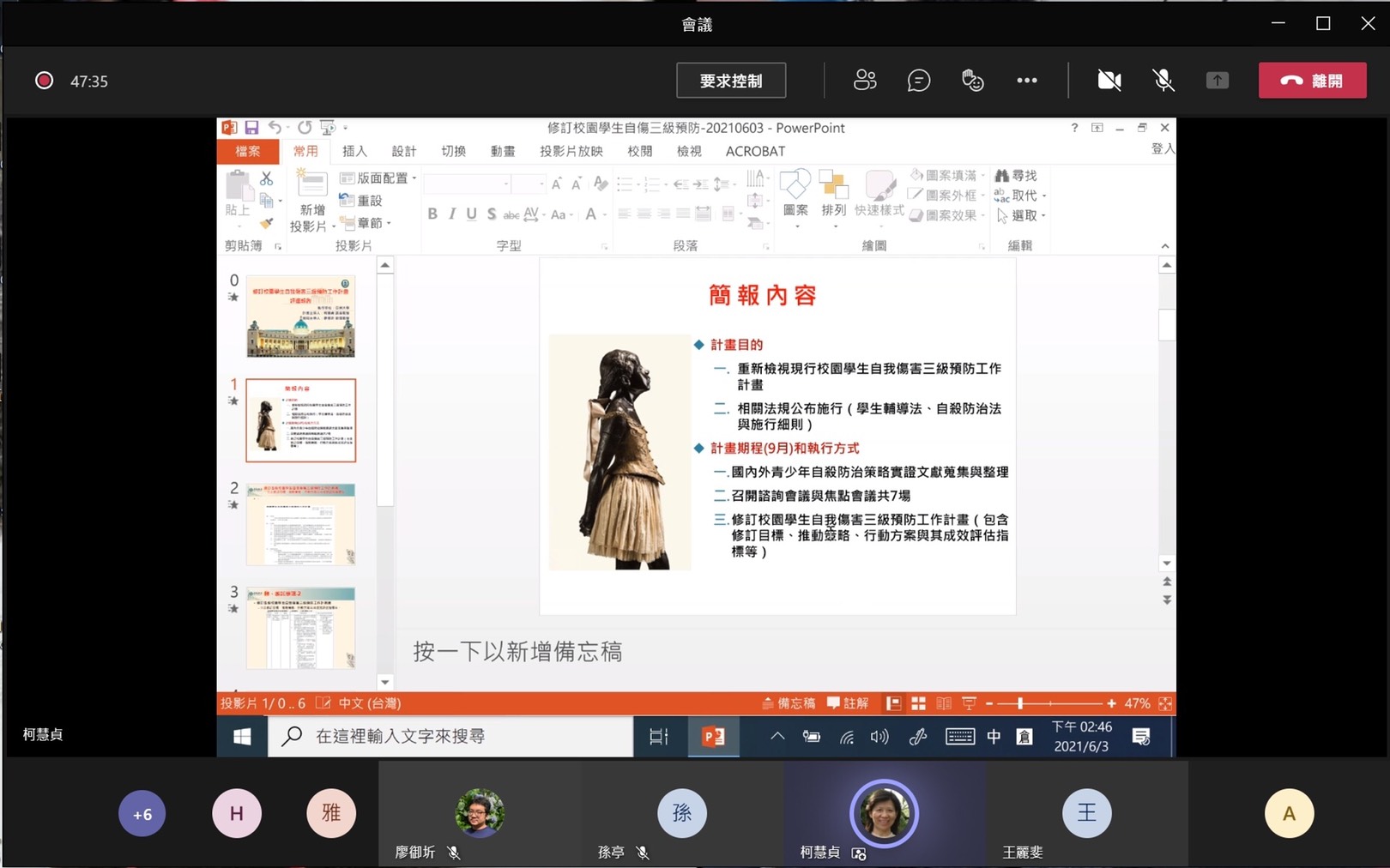
Task: Click zoom in plus button
Action: click(1111, 703)
